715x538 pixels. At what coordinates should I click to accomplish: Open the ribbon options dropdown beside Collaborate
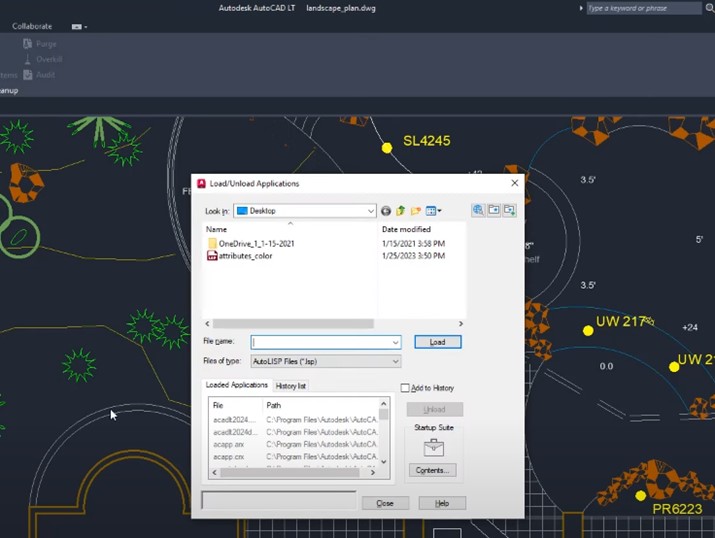79,27
